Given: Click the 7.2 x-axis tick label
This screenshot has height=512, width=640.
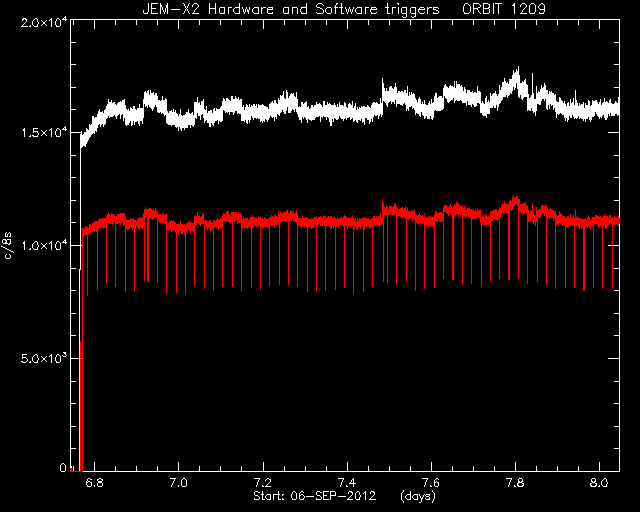Looking at the screenshot, I should pos(263,483).
